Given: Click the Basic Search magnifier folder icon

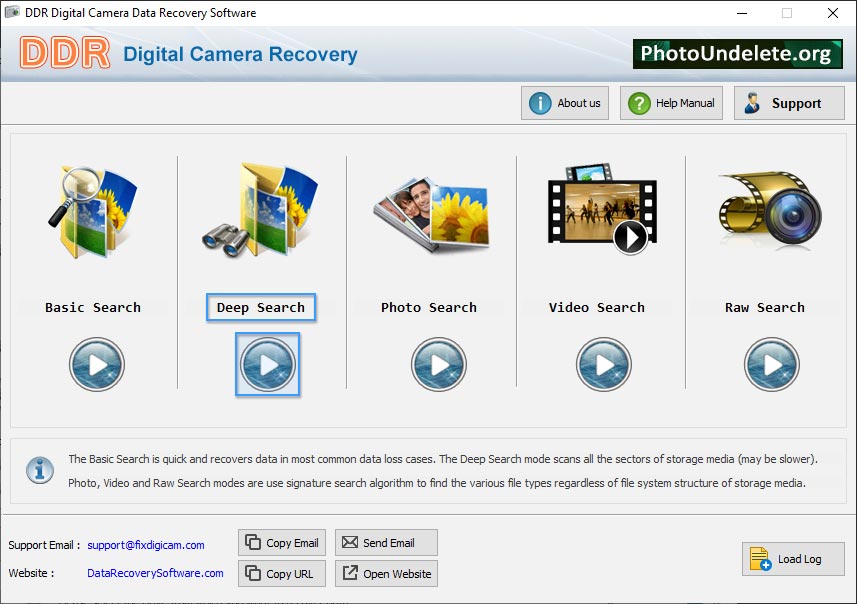Looking at the screenshot, I should [x=93, y=212].
